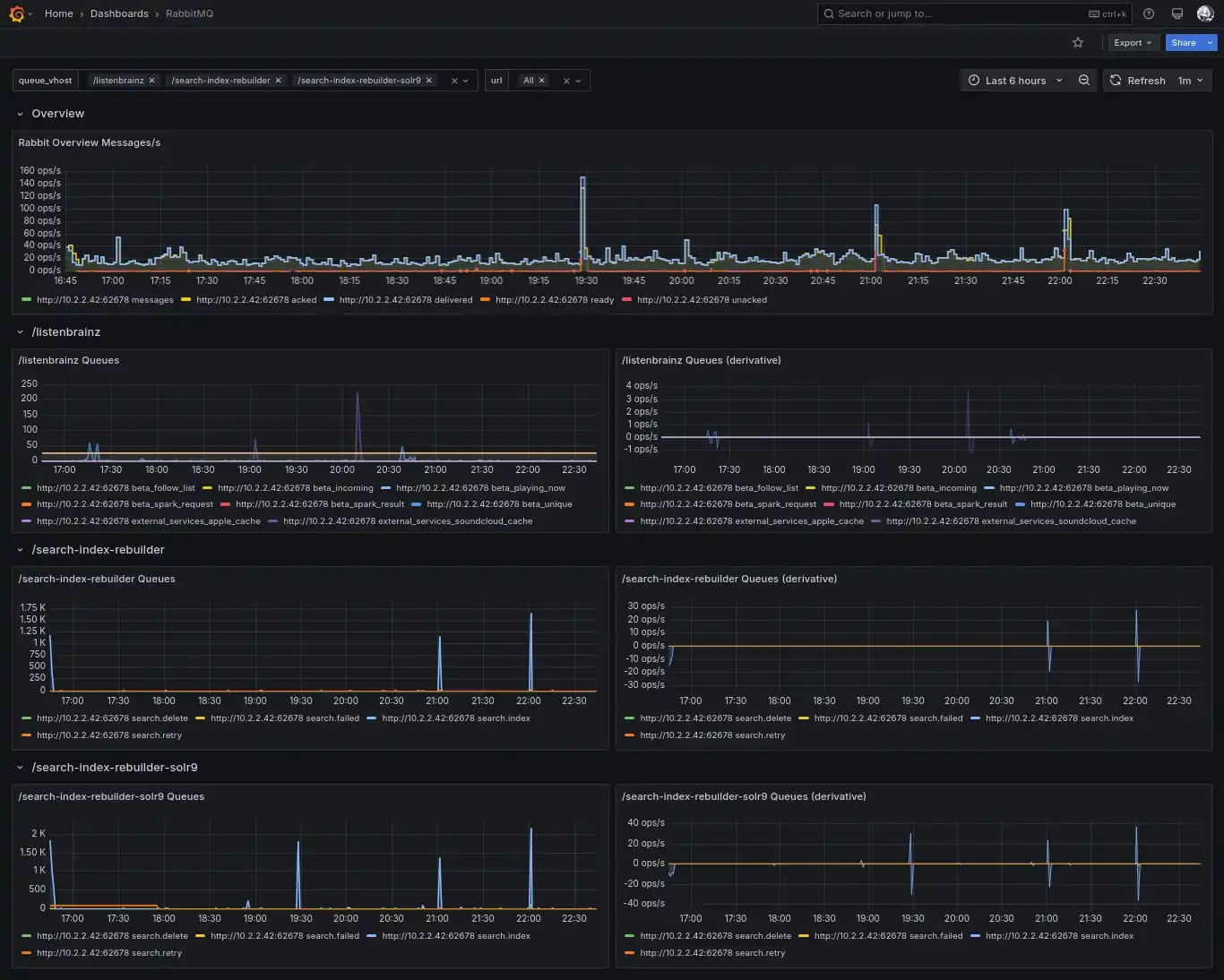
Task: Toggle the acked series in Overview legend
Action: tap(255, 300)
